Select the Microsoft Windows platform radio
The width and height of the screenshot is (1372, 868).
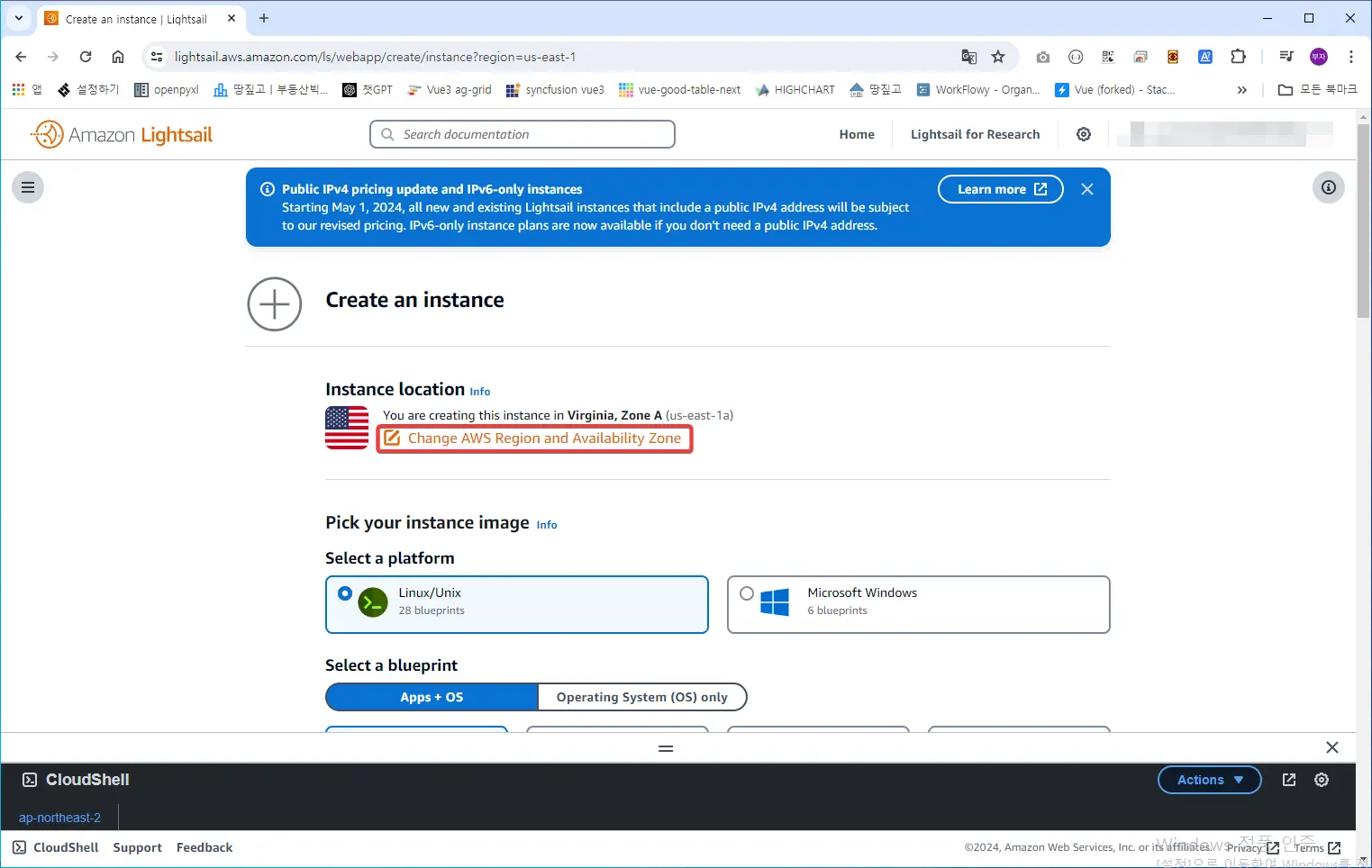[x=747, y=593]
